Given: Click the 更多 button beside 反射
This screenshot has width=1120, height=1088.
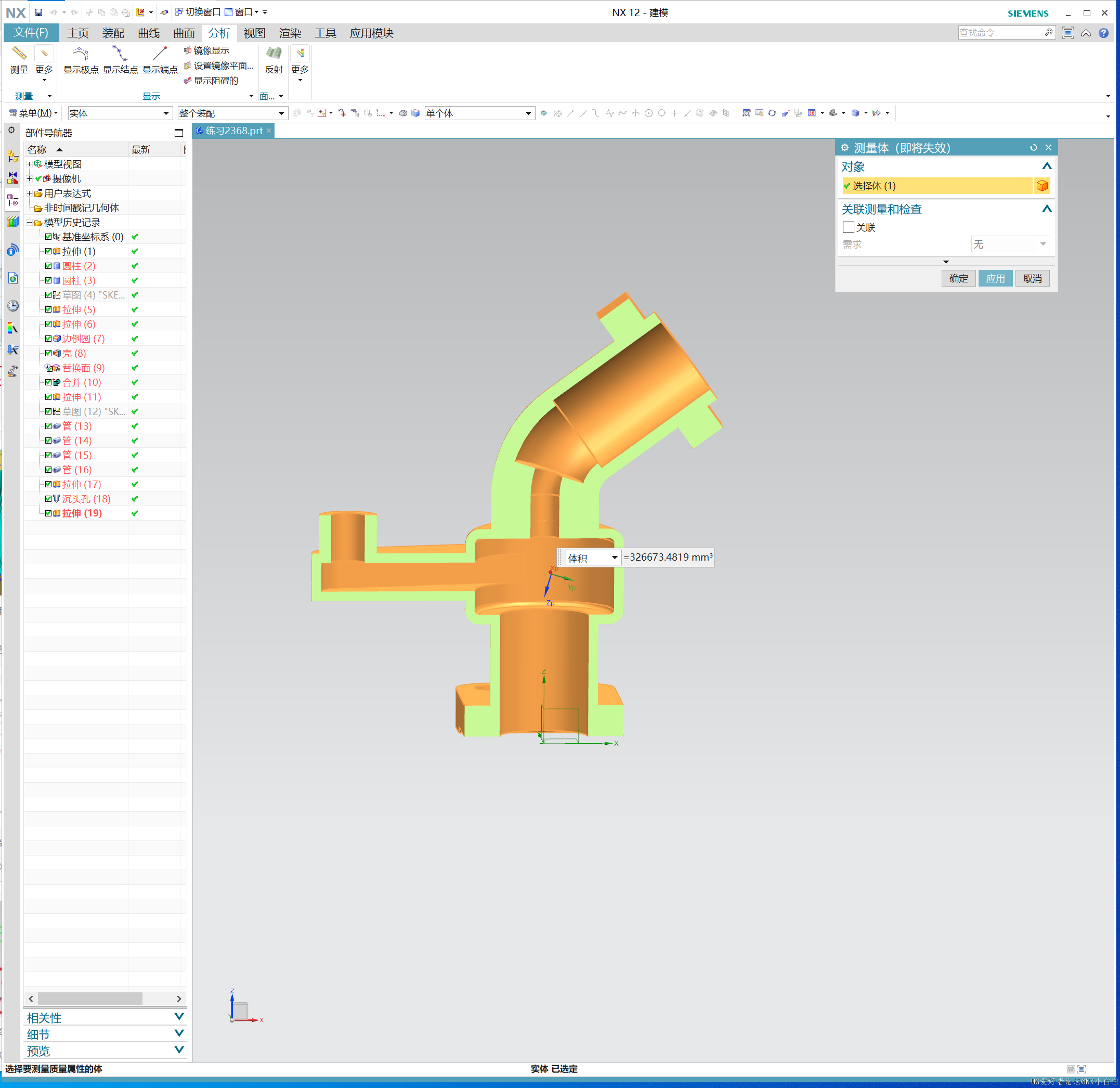Looking at the screenshot, I should (299, 64).
